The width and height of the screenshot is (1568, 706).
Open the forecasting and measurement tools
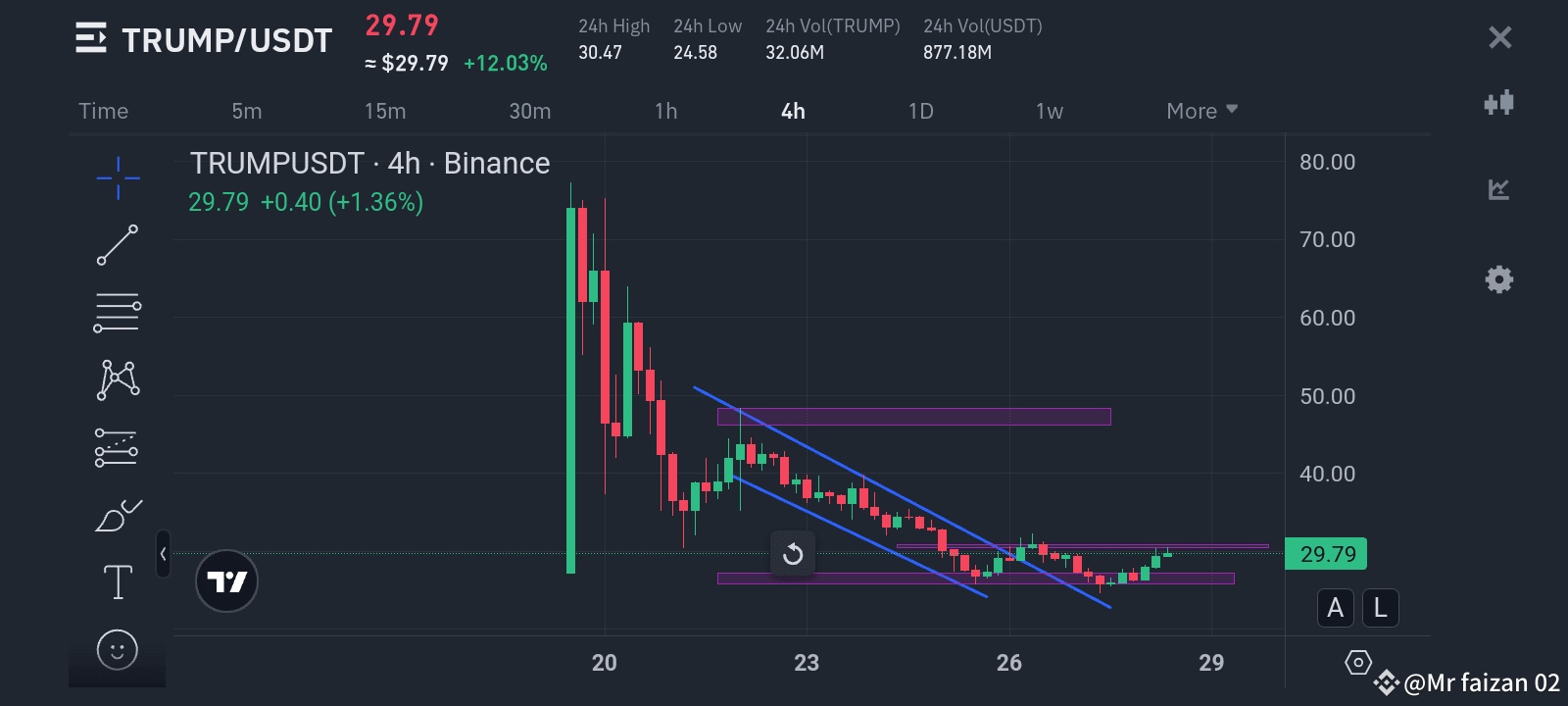117,447
